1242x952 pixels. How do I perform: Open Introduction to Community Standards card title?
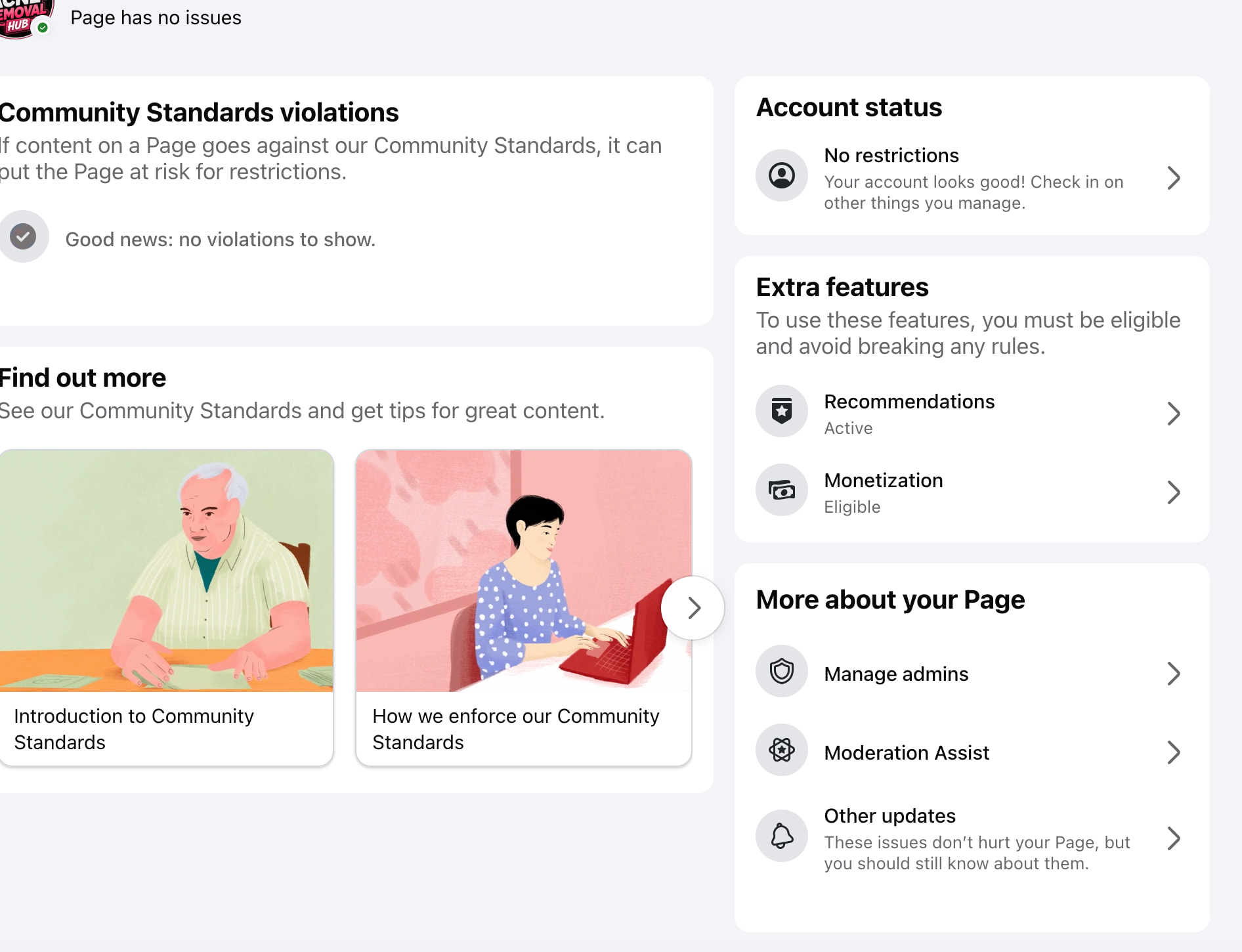pyautogui.click(x=134, y=729)
